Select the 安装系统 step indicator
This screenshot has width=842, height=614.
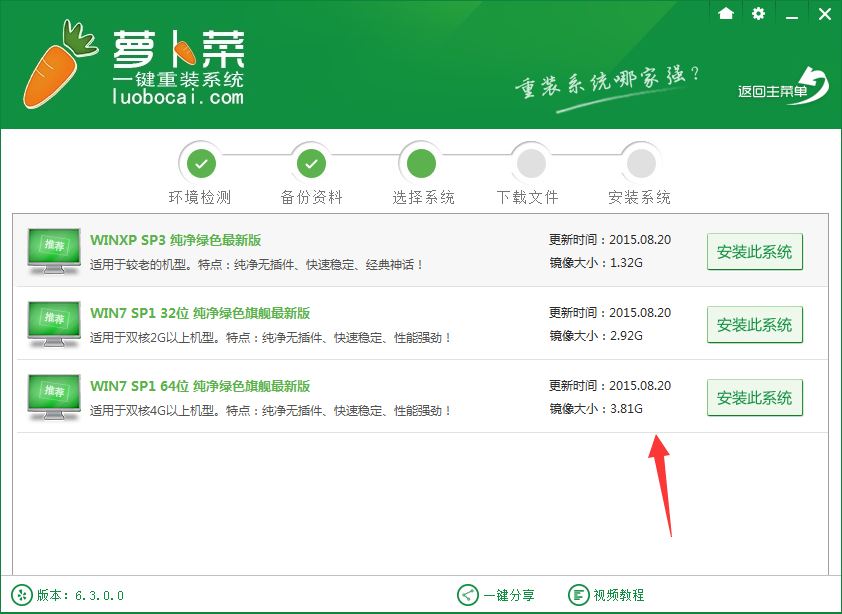[x=639, y=162]
